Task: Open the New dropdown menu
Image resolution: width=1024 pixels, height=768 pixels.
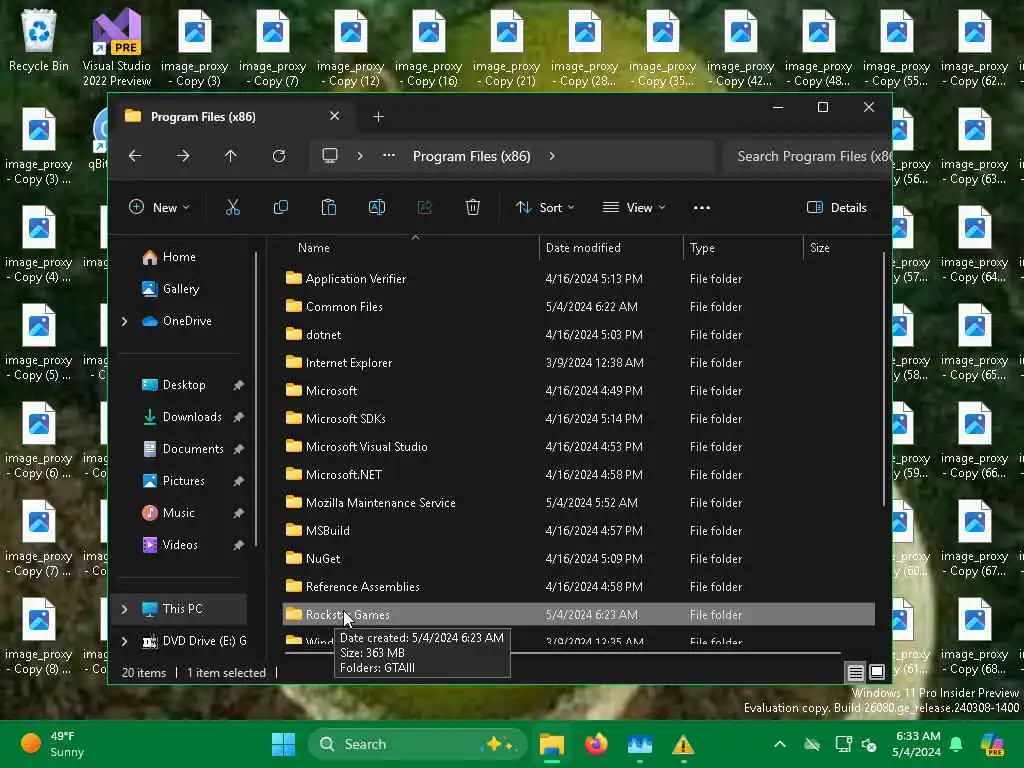Action: click(x=159, y=208)
